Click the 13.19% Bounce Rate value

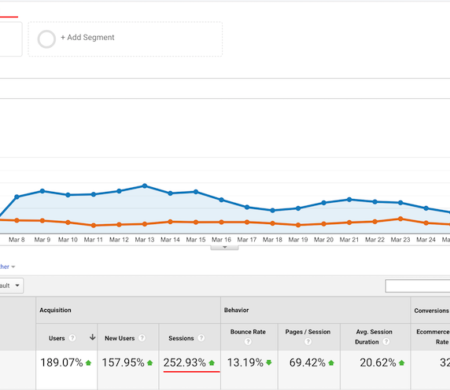point(245,362)
